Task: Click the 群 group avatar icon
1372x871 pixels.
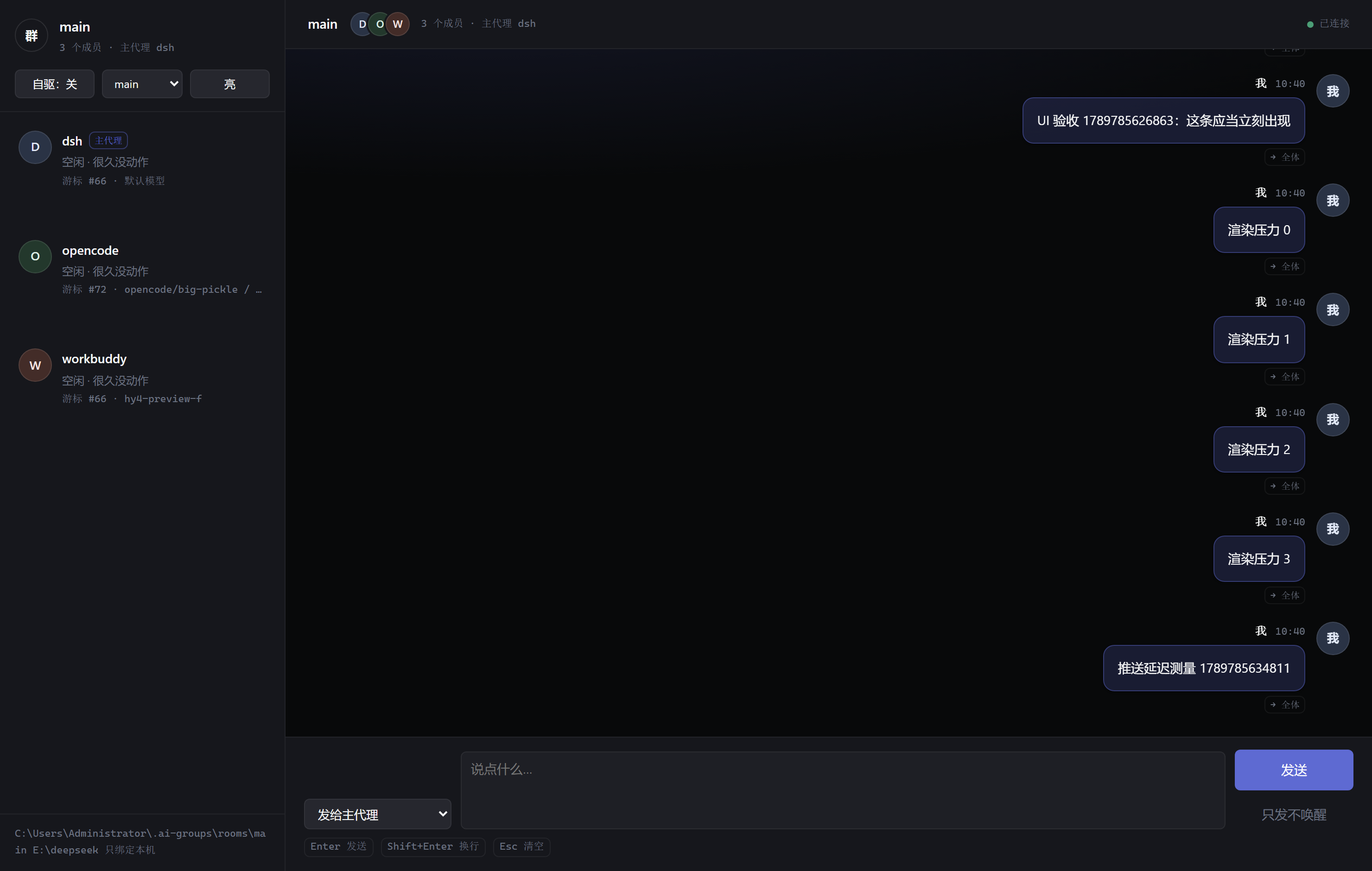Action: coord(32,35)
